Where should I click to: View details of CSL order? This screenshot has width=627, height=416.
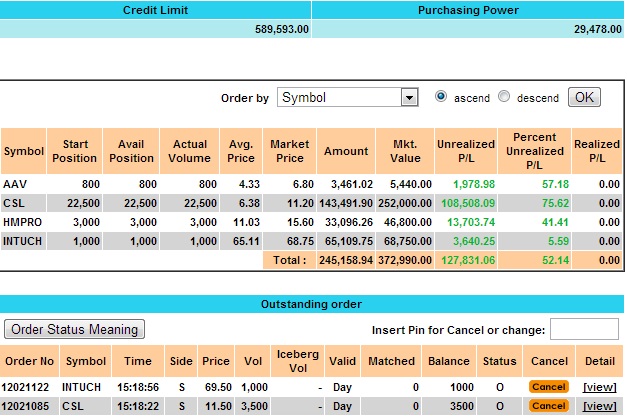point(600,406)
